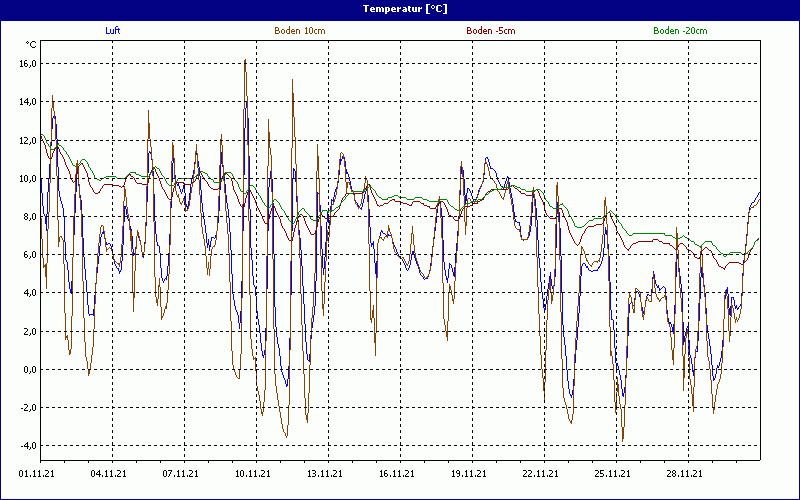This screenshot has height=500, width=800.
Task: Click the °C unit label above the y-axis
Action: click(30, 45)
